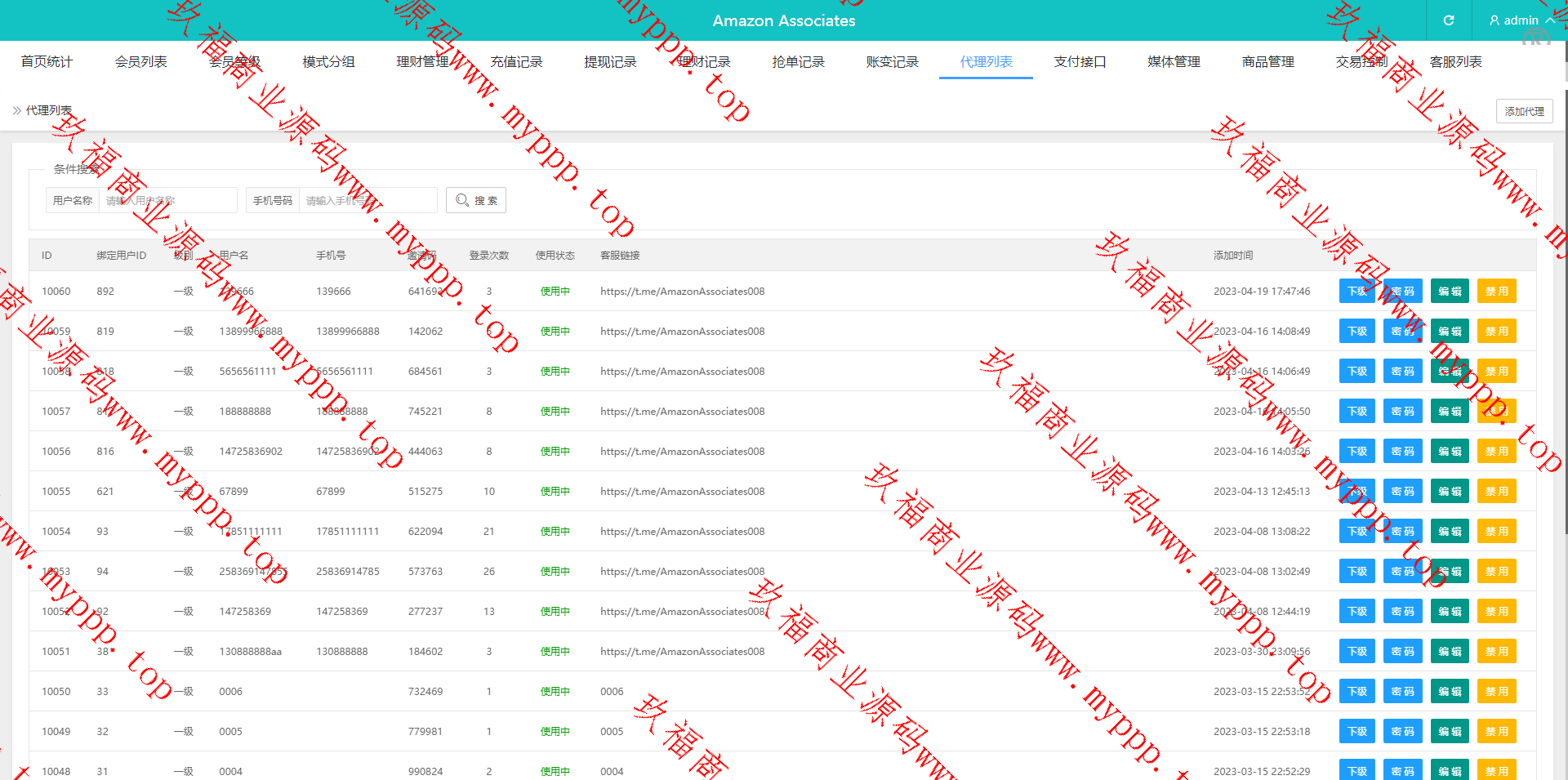The width and height of the screenshot is (1568, 780).
Task: Go to the 充值记录 tab
Action: coord(516,62)
